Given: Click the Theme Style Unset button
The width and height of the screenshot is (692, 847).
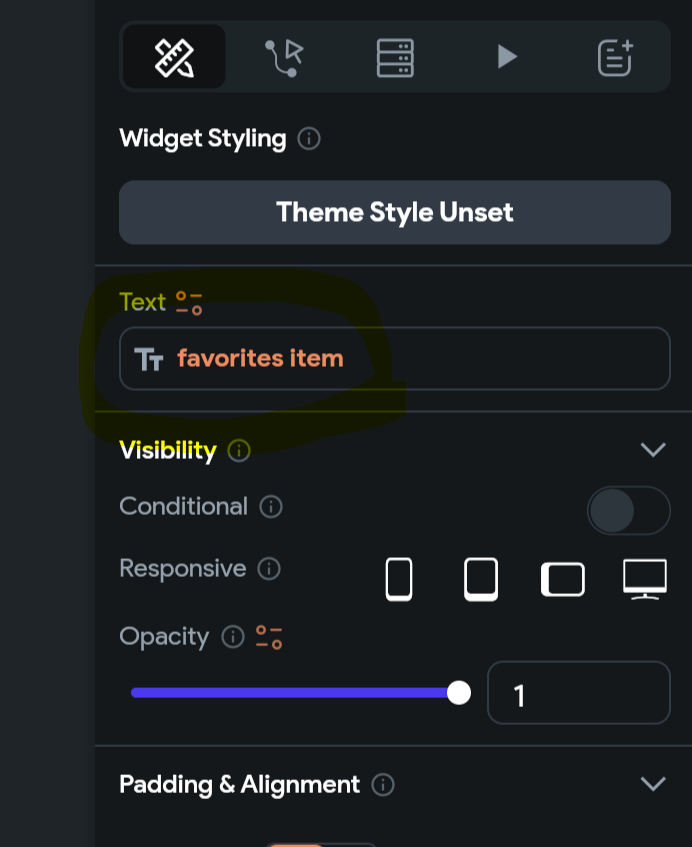Looking at the screenshot, I should [394, 212].
